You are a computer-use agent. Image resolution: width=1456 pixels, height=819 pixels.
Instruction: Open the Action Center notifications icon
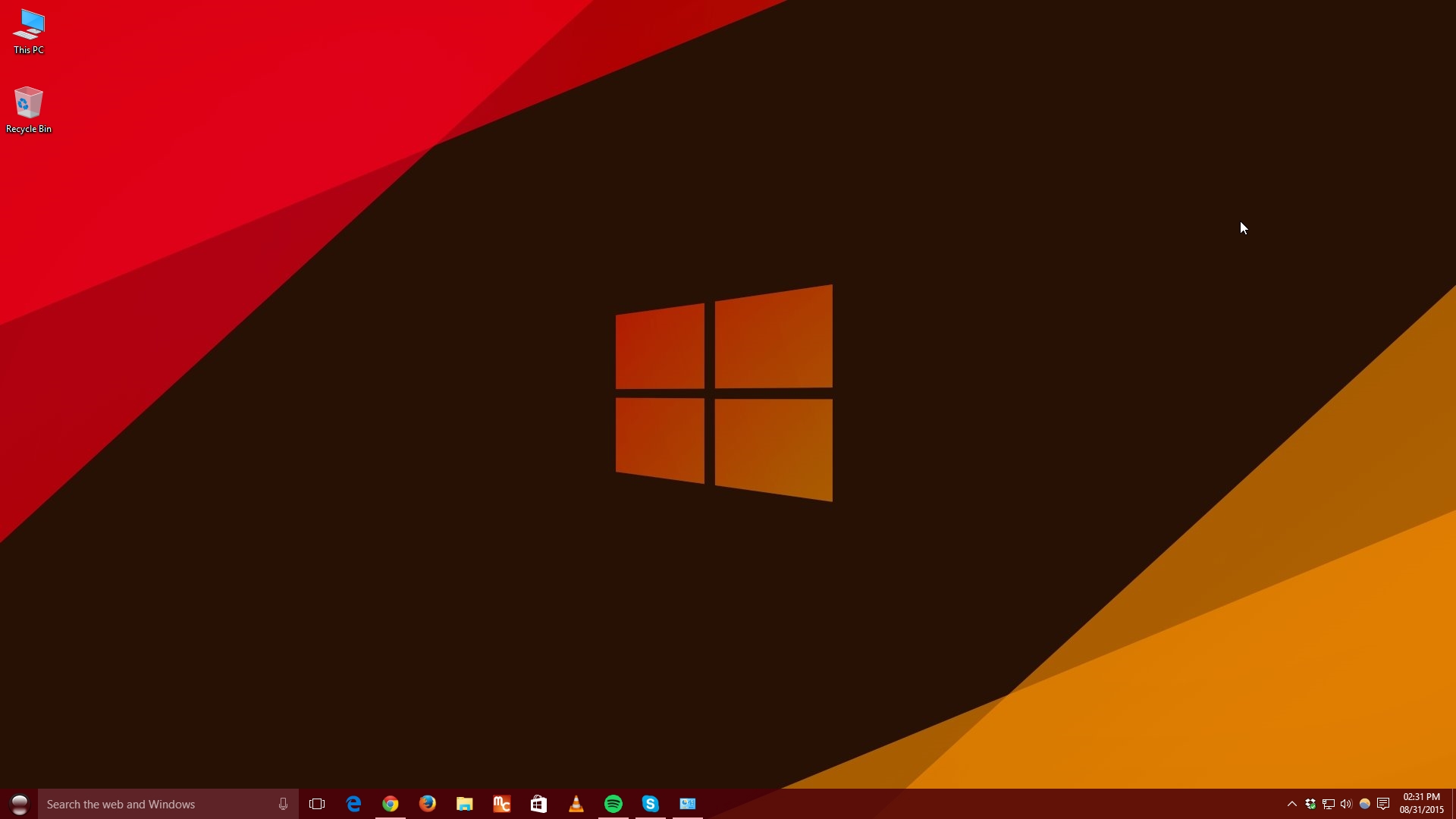pos(1383,804)
